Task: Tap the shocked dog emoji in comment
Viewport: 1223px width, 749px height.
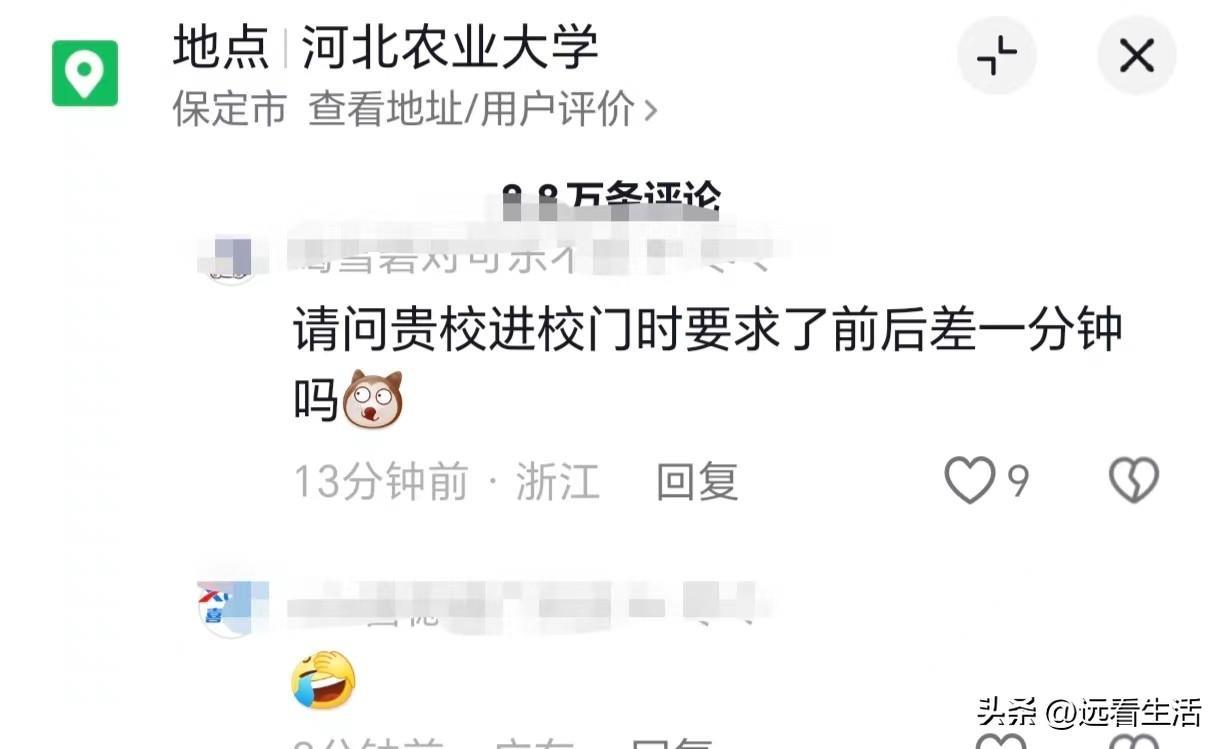Action: coord(372,398)
